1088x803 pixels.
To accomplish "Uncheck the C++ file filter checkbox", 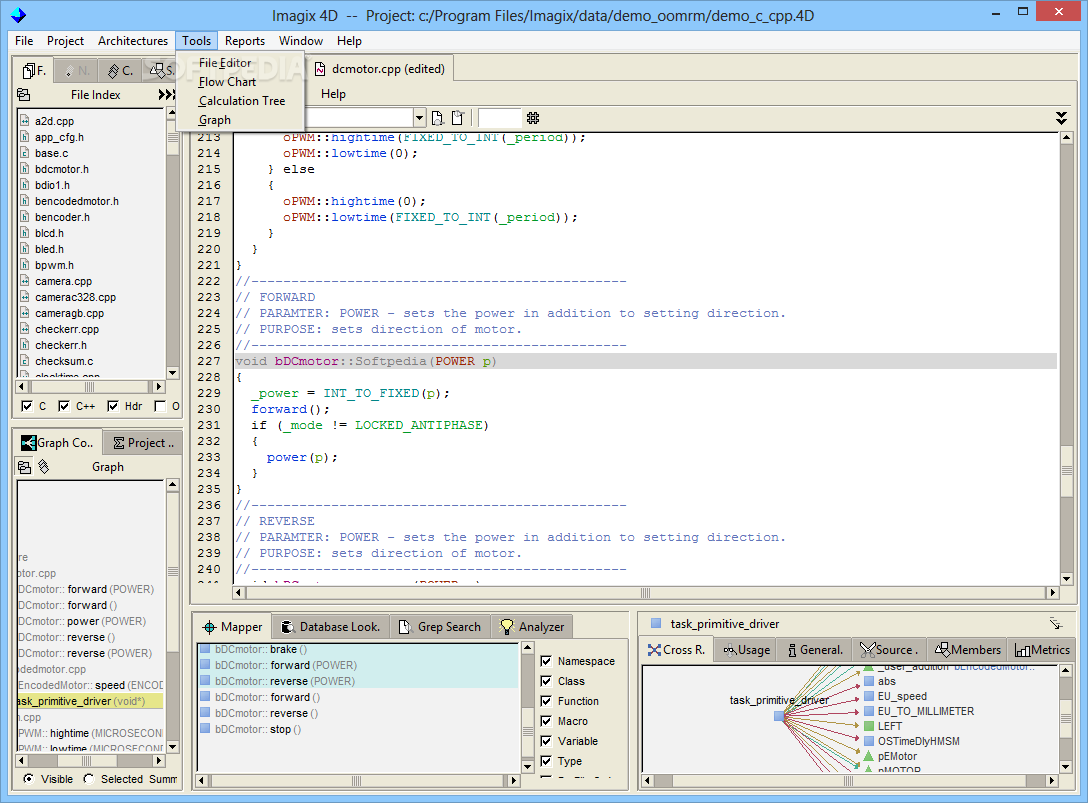I will (x=64, y=406).
